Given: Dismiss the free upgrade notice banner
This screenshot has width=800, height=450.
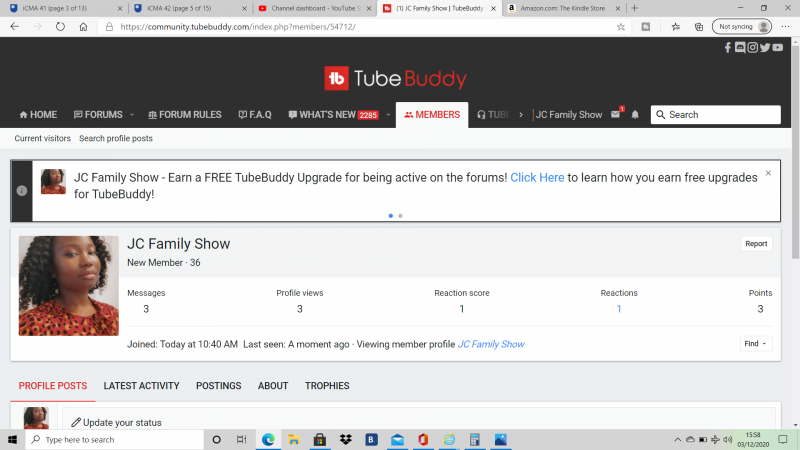Looking at the screenshot, I should (x=768, y=173).
